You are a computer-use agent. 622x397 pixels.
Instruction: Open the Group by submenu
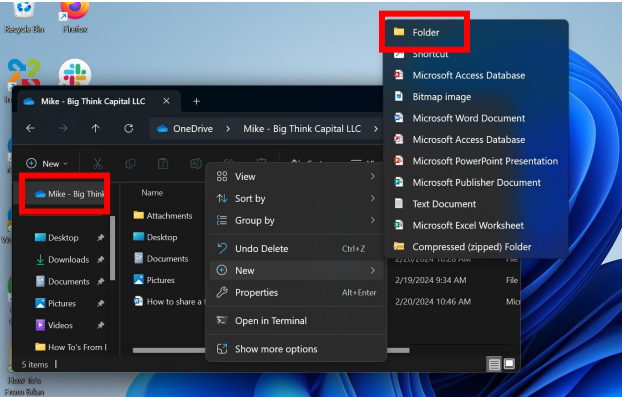(296, 220)
